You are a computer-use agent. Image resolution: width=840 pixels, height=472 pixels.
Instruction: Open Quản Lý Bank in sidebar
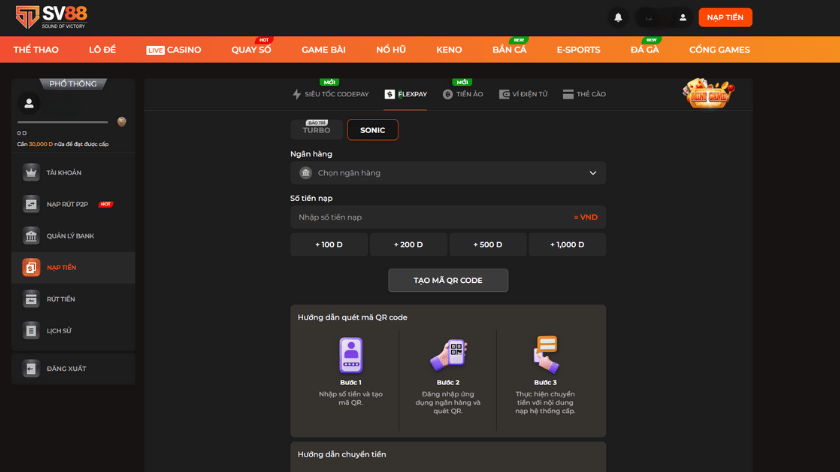coord(73,236)
